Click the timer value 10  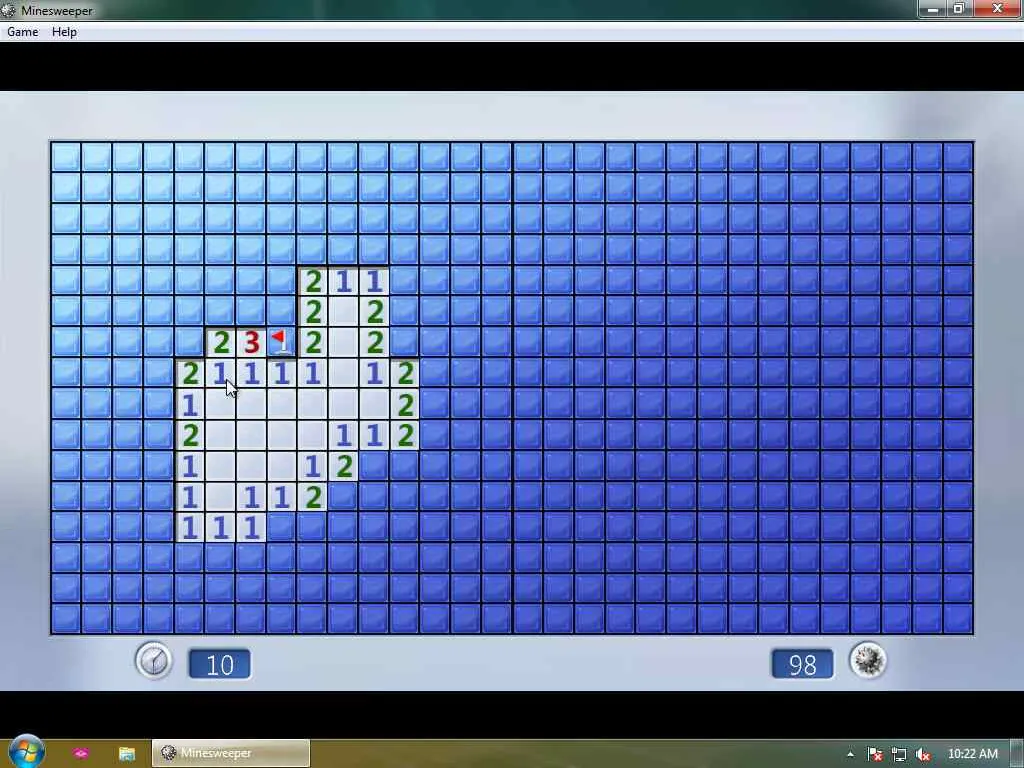coord(219,664)
